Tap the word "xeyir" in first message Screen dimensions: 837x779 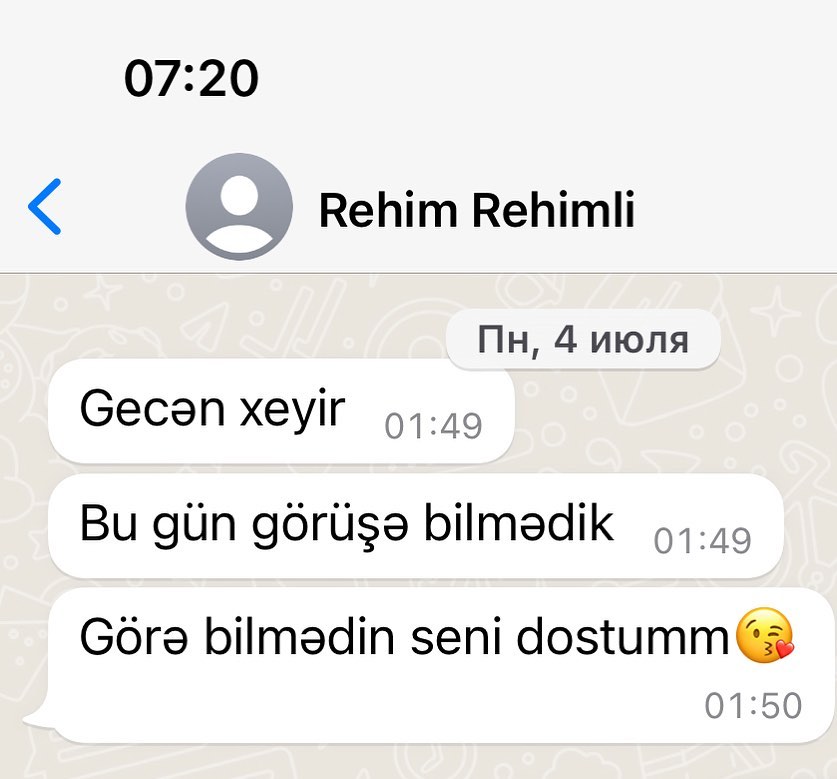point(293,410)
